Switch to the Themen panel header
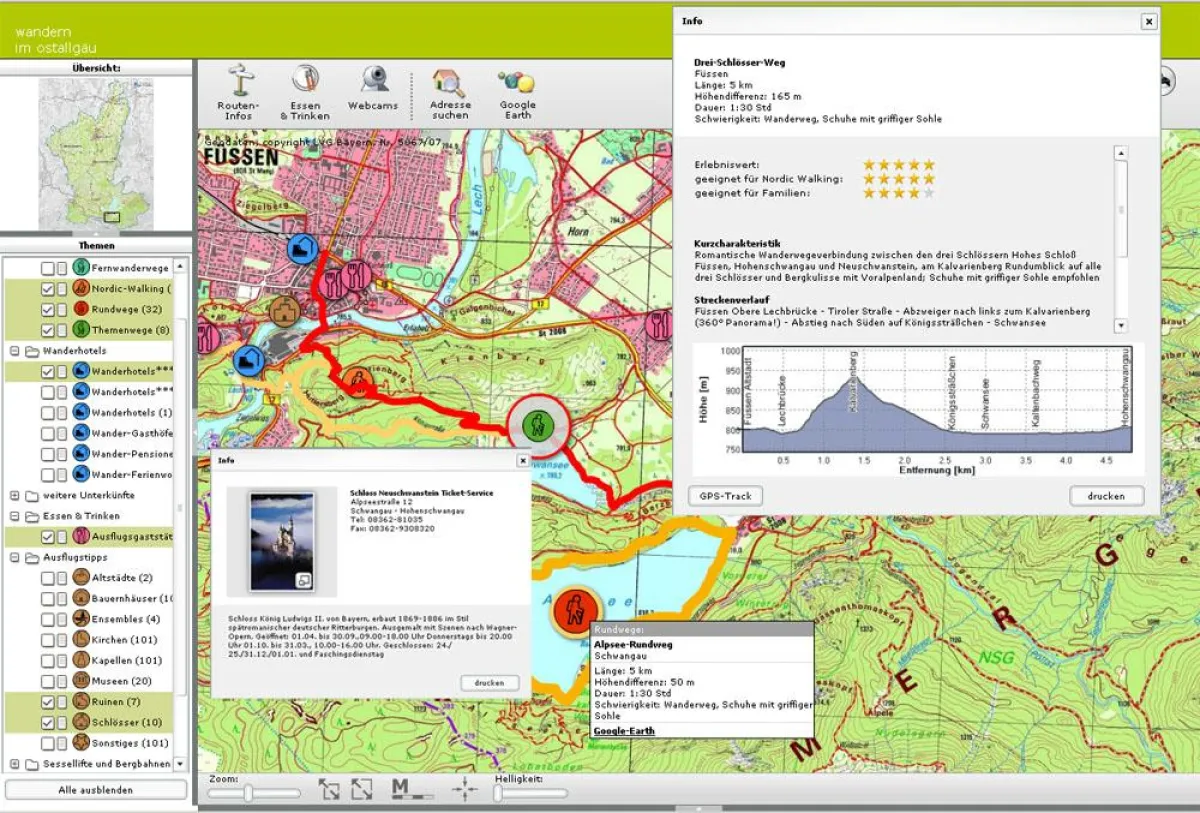The width and height of the screenshot is (1200, 813). (x=96, y=245)
